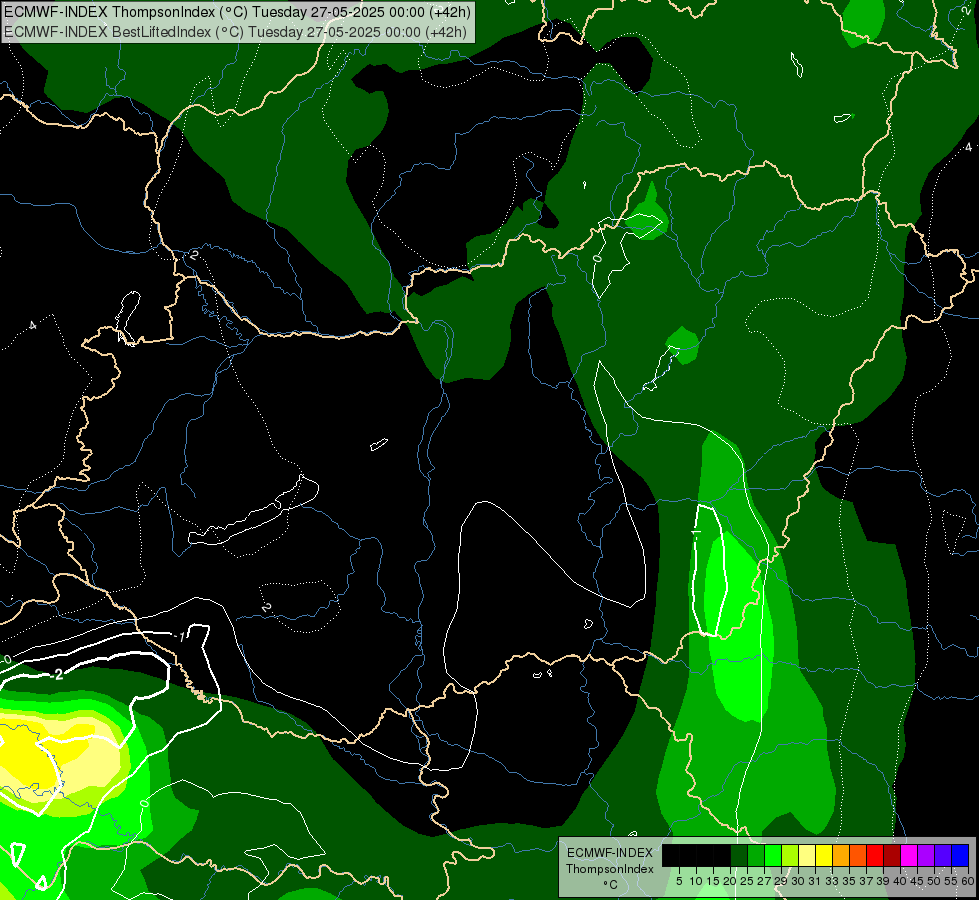The height and width of the screenshot is (900, 979).
Task: Click the 'ECMWF-INDEX' label in the legend box
Action: (610, 853)
